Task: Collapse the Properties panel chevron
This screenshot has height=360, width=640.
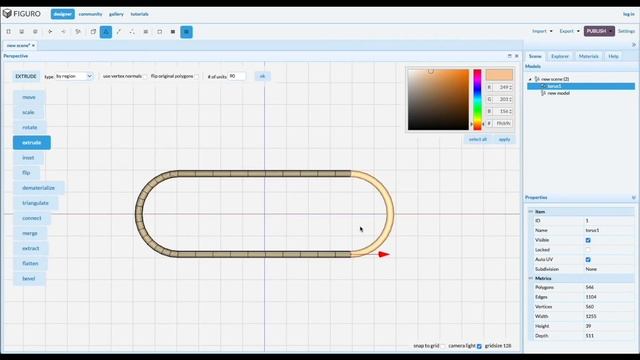Action: click(x=634, y=198)
